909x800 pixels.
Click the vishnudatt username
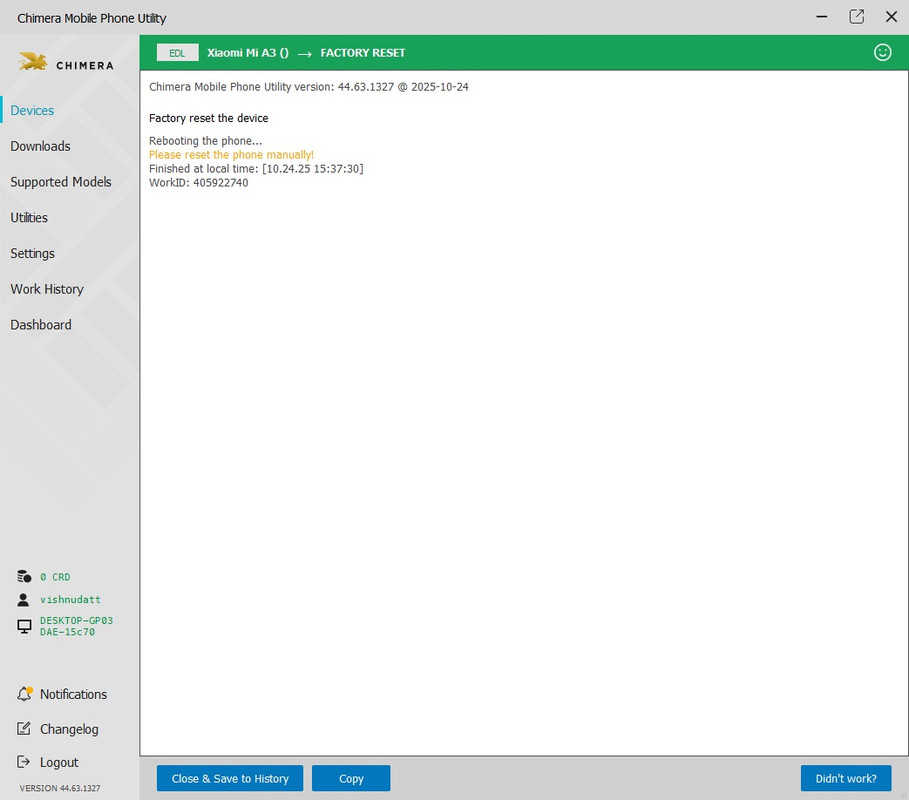[x=70, y=599]
